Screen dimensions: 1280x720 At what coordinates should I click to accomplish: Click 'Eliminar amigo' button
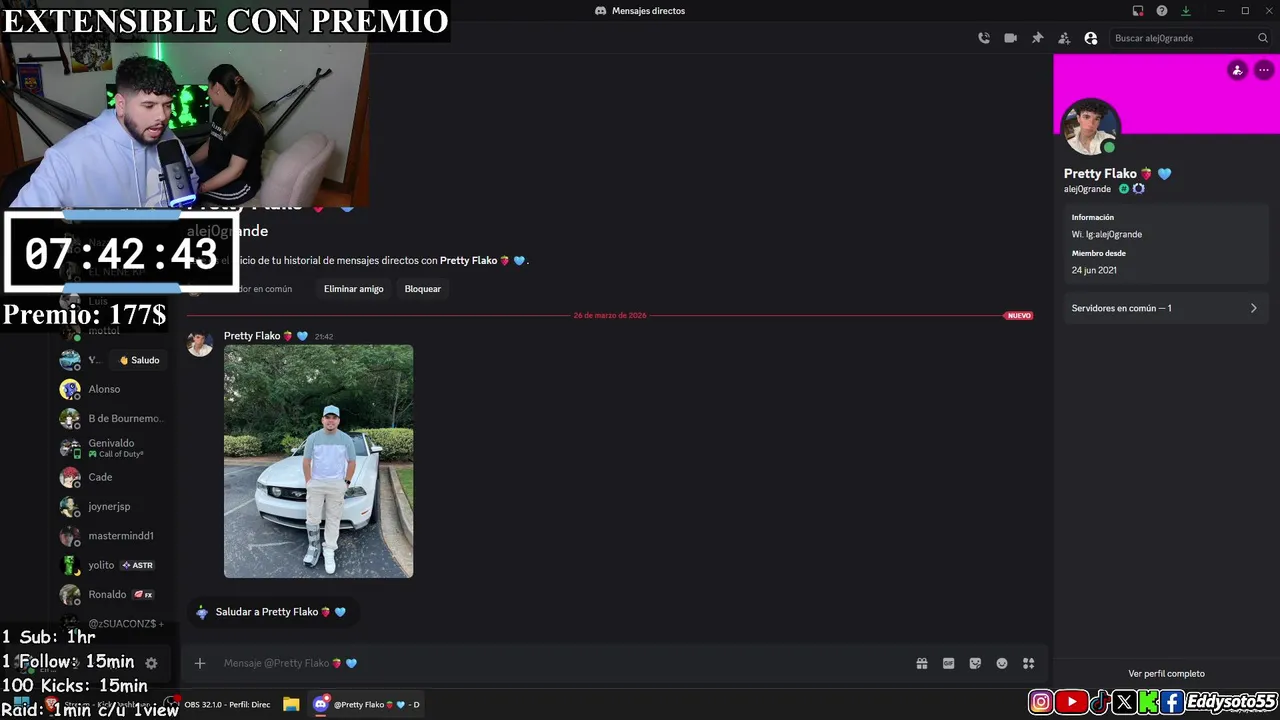[x=354, y=289]
